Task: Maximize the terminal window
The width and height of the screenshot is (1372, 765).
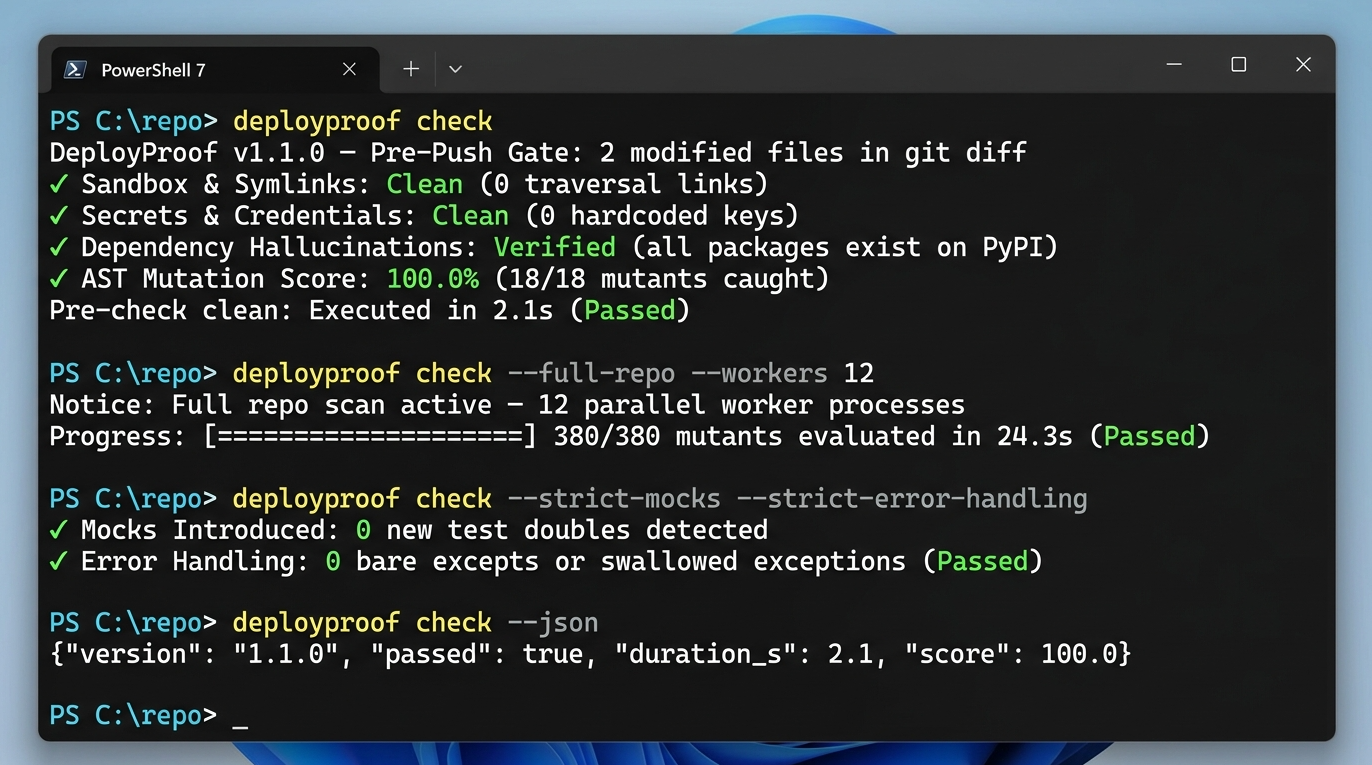Action: [1238, 65]
